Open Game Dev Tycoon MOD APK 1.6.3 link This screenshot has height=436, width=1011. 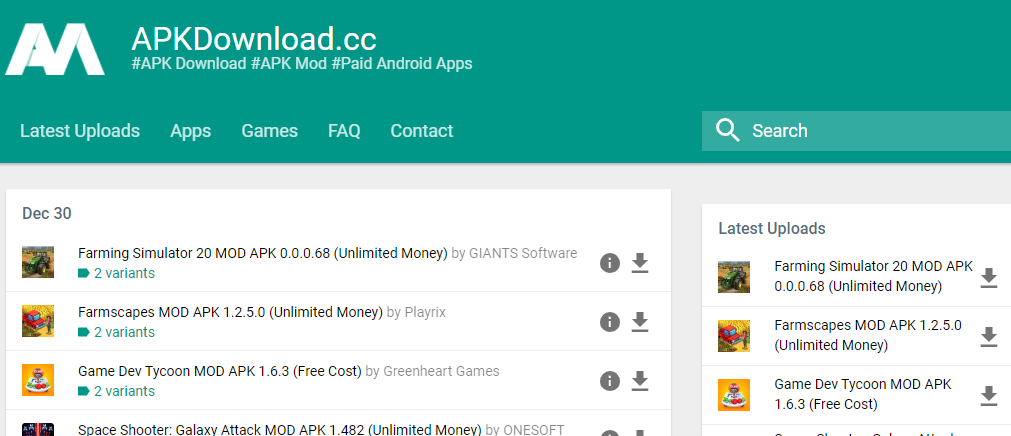219,372
